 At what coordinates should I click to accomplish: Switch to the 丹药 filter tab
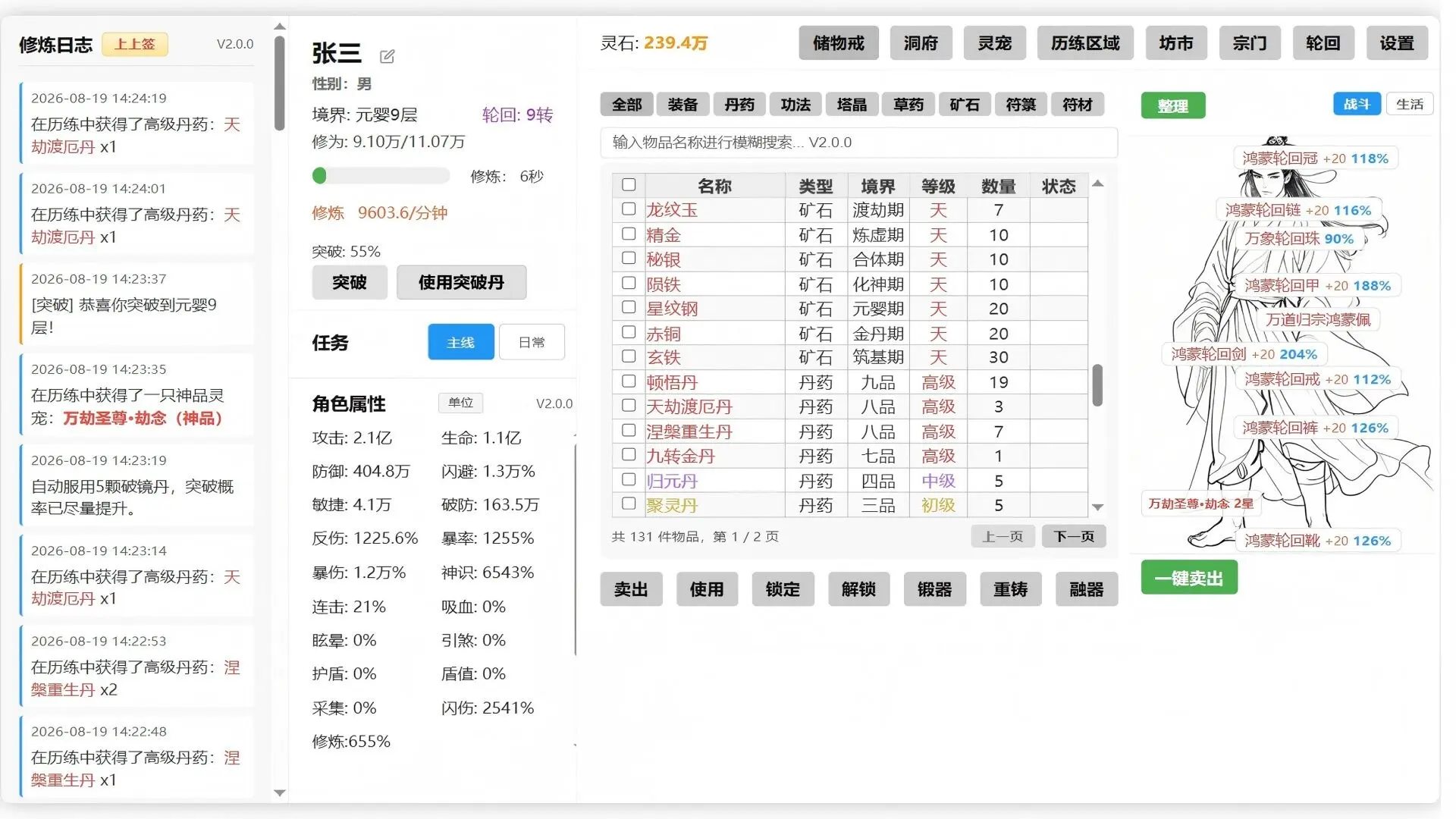(x=739, y=105)
